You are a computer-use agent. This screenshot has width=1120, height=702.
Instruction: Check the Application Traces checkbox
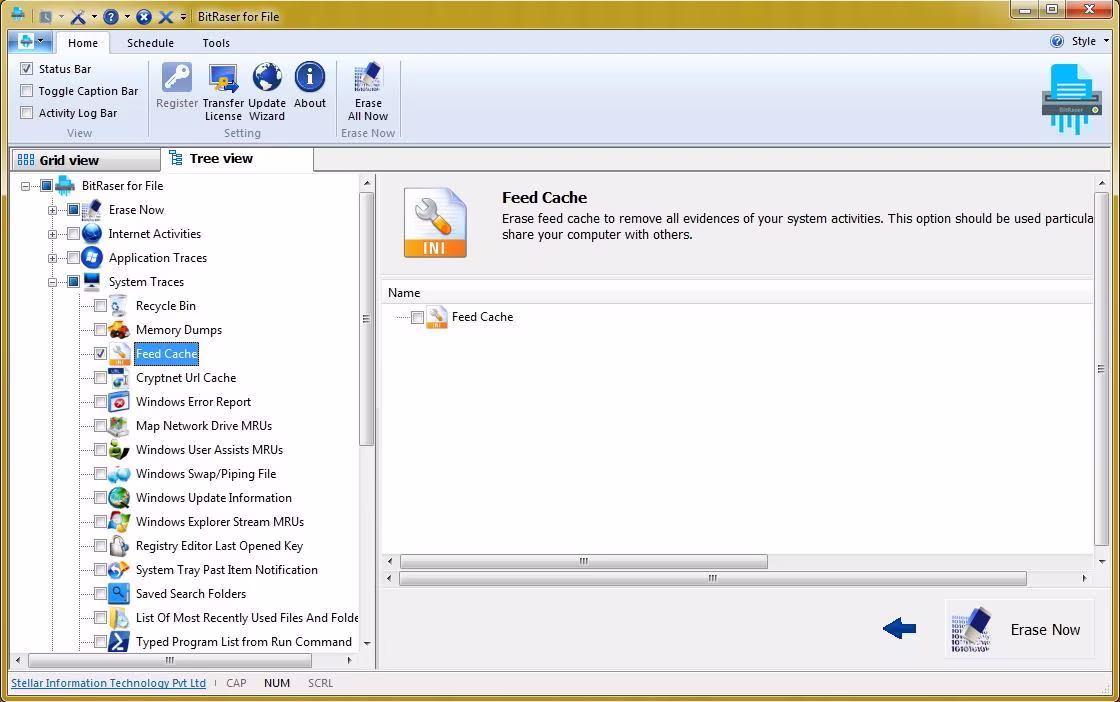click(74, 258)
